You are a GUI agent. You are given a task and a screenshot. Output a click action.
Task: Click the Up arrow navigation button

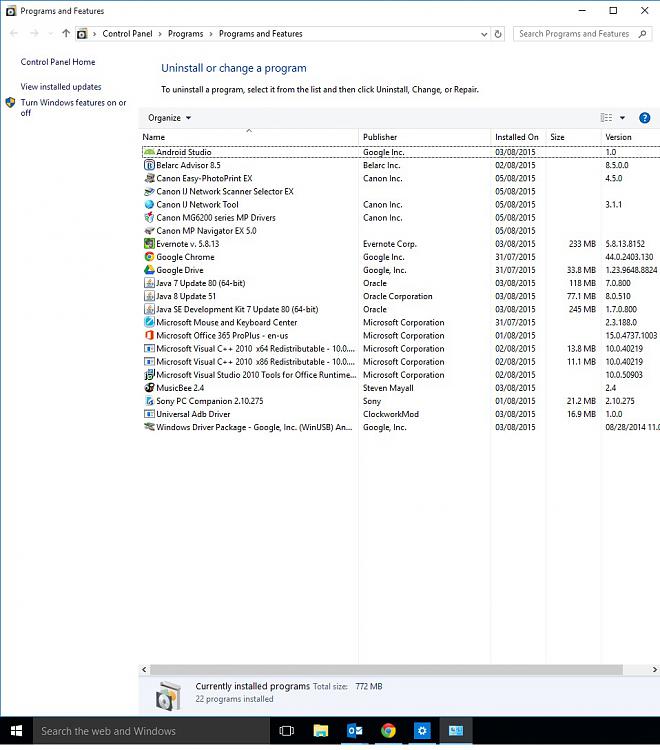pyautogui.click(x=66, y=33)
